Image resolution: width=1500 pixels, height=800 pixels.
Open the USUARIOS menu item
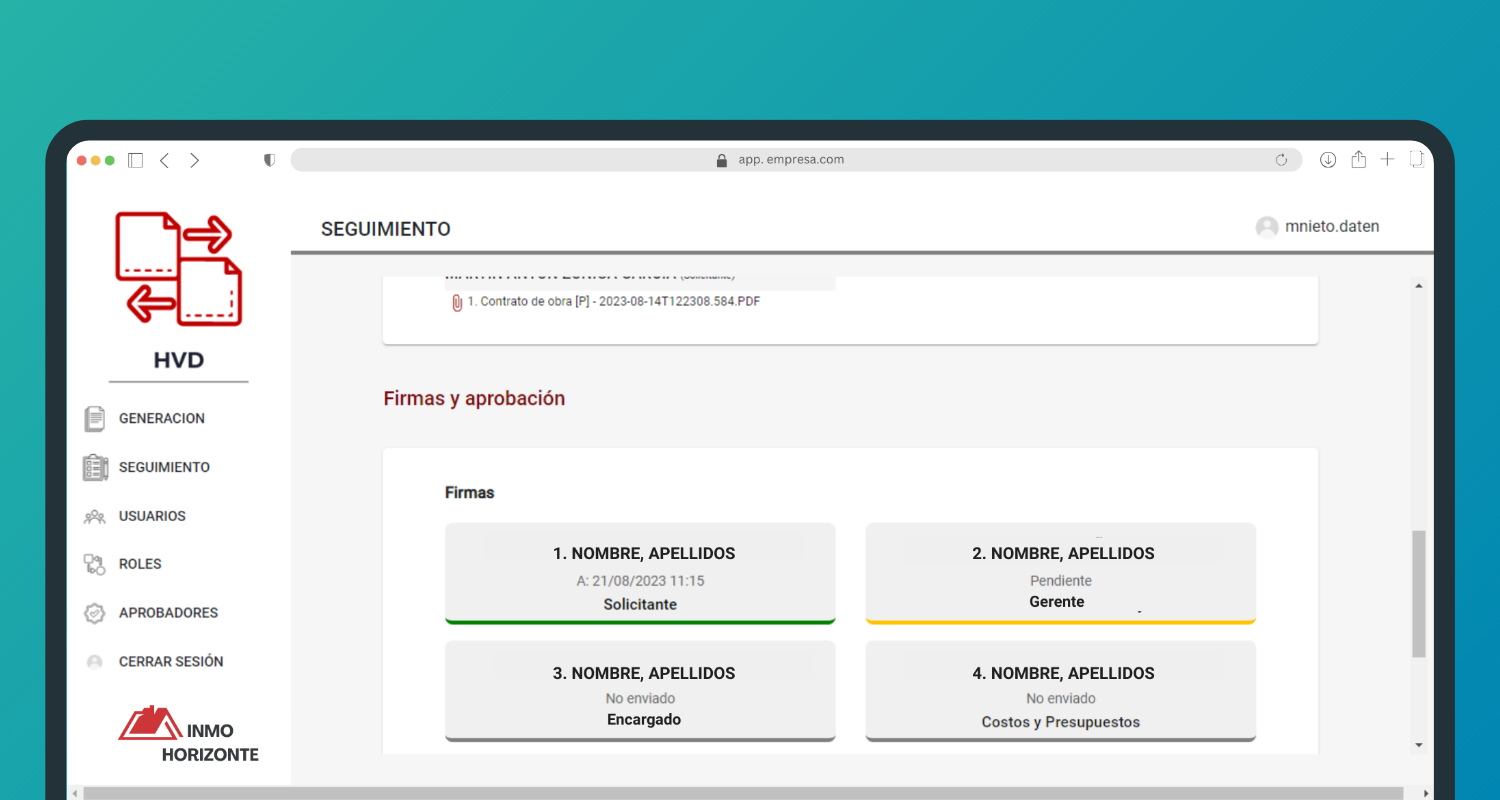coord(152,517)
